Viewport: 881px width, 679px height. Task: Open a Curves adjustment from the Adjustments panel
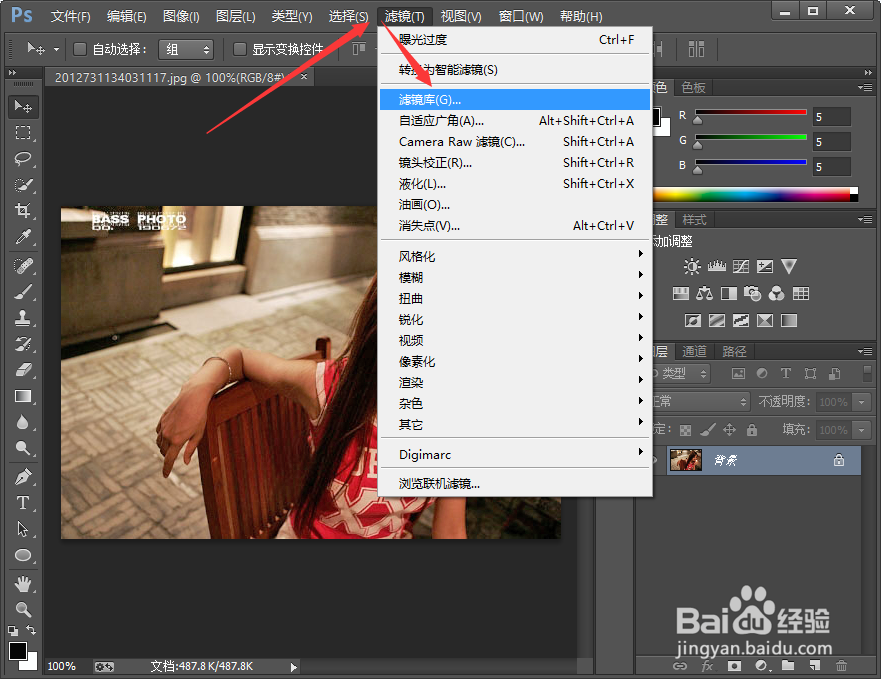[x=740, y=266]
